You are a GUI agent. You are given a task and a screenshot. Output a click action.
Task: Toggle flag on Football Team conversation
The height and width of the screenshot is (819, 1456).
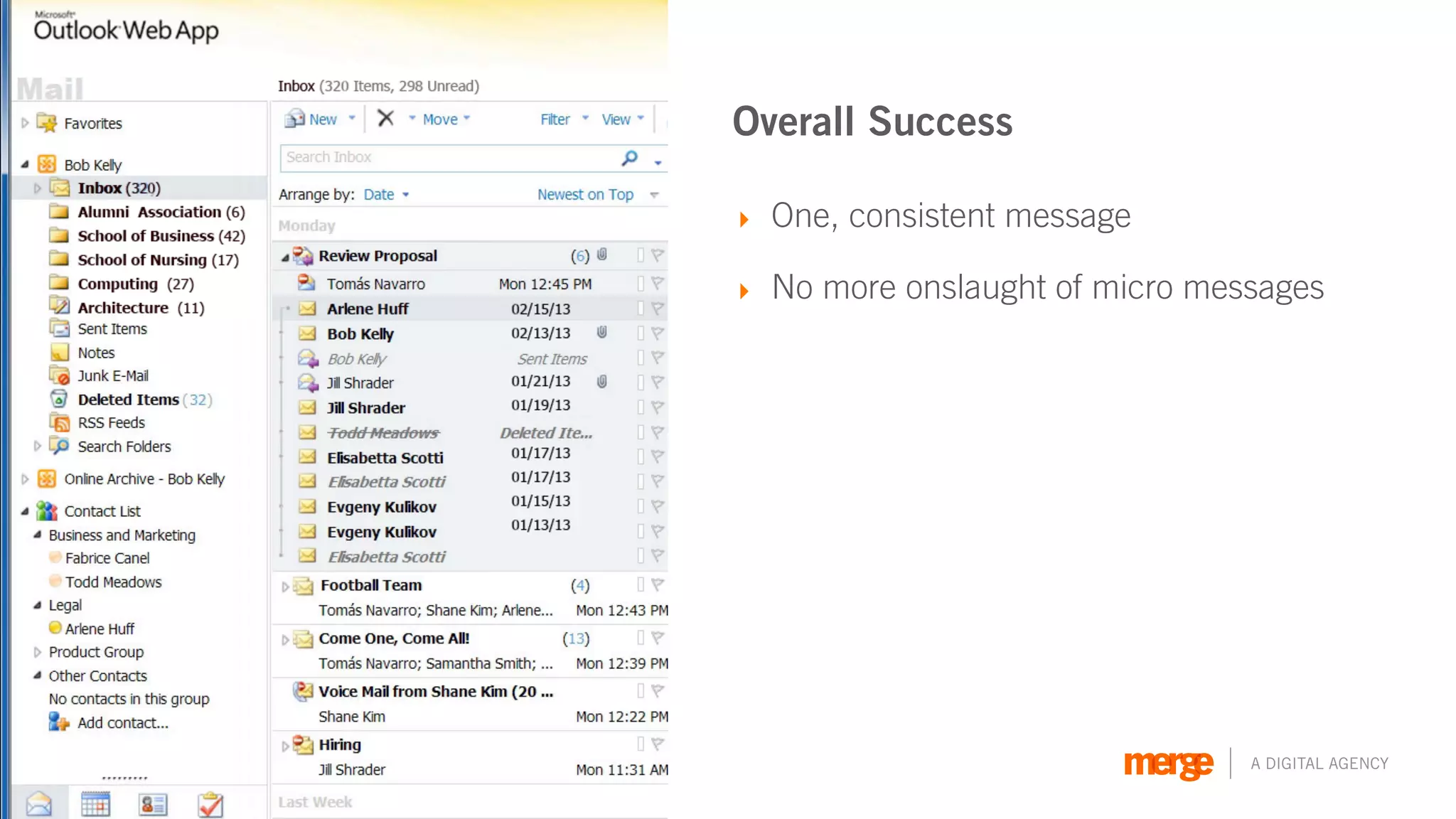[658, 584]
